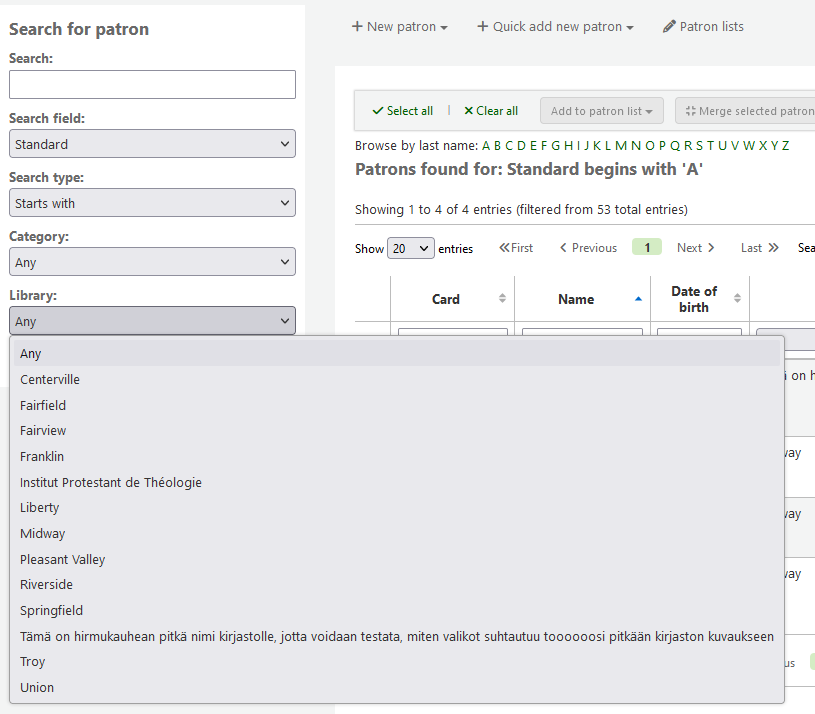Click the Card column sort arrows
The width and height of the screenshot is (815, 714).
(x=502, y=299)
